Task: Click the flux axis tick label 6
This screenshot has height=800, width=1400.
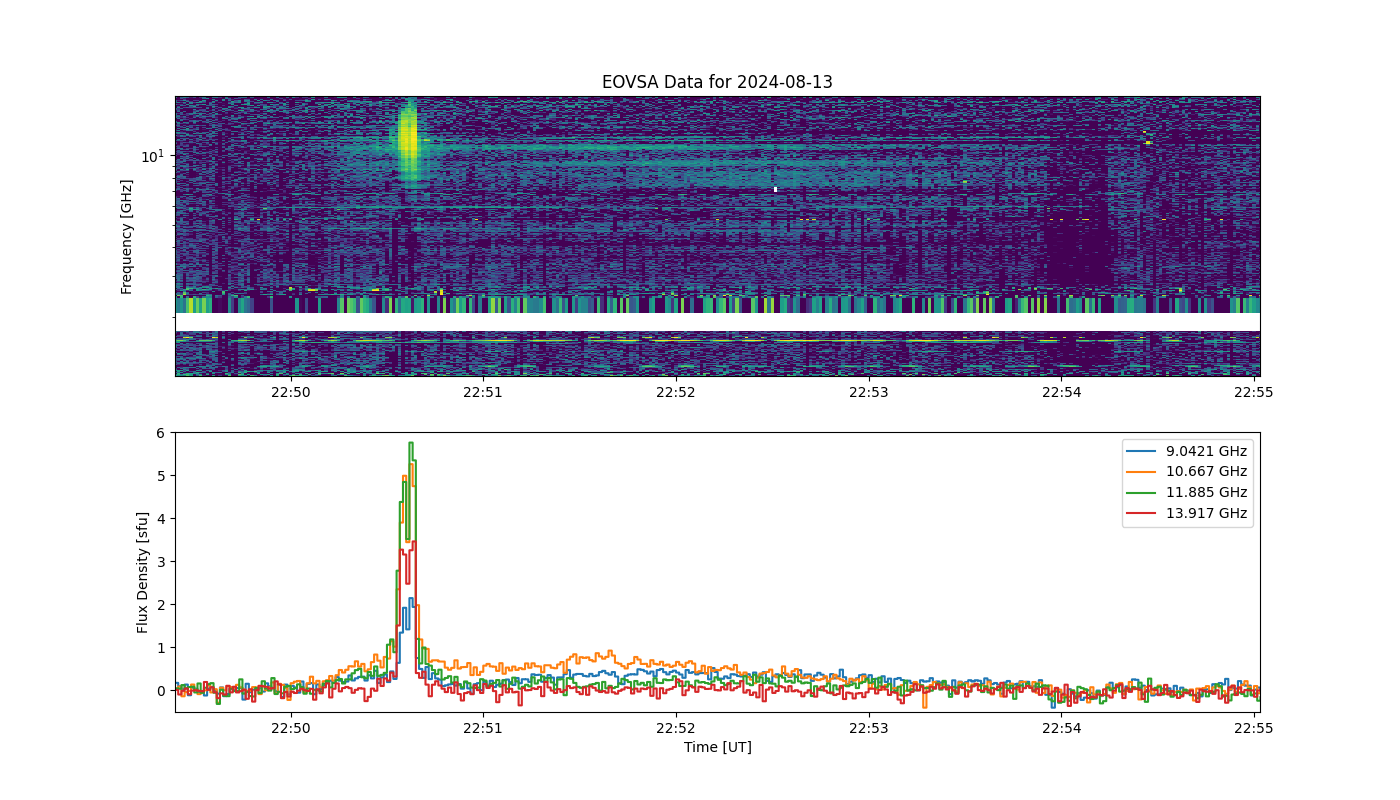Action: click(x=160, y=432)
